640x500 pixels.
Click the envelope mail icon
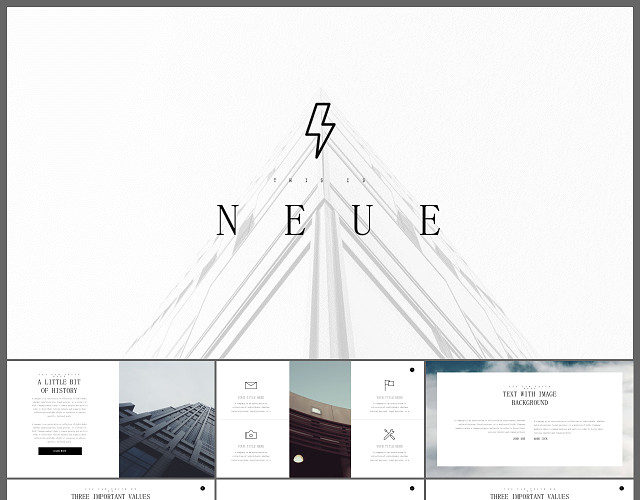[251, 385]
